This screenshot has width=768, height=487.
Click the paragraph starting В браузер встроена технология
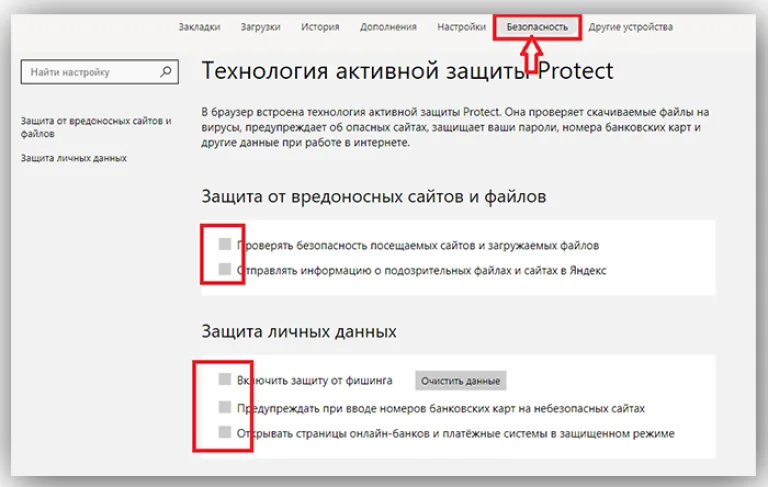tap(455, 127)
